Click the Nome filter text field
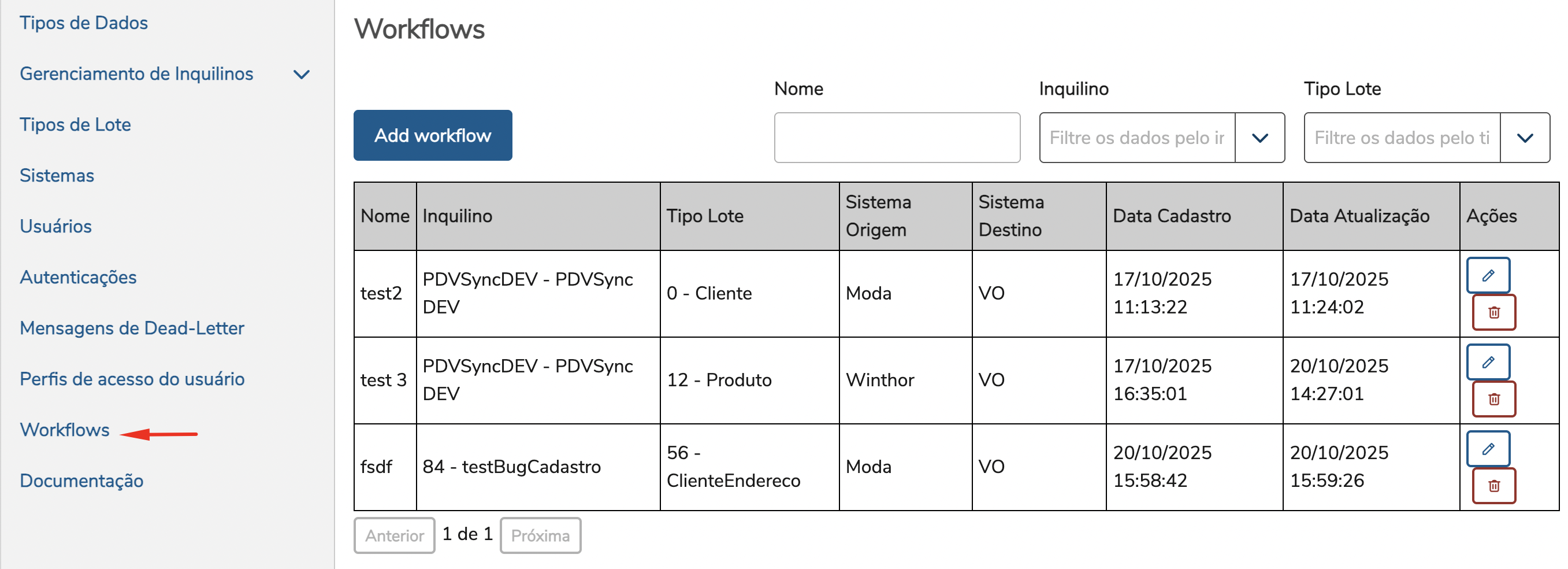Image resolution: width=1568 pixels, height=569 pixels. [896, 138]
